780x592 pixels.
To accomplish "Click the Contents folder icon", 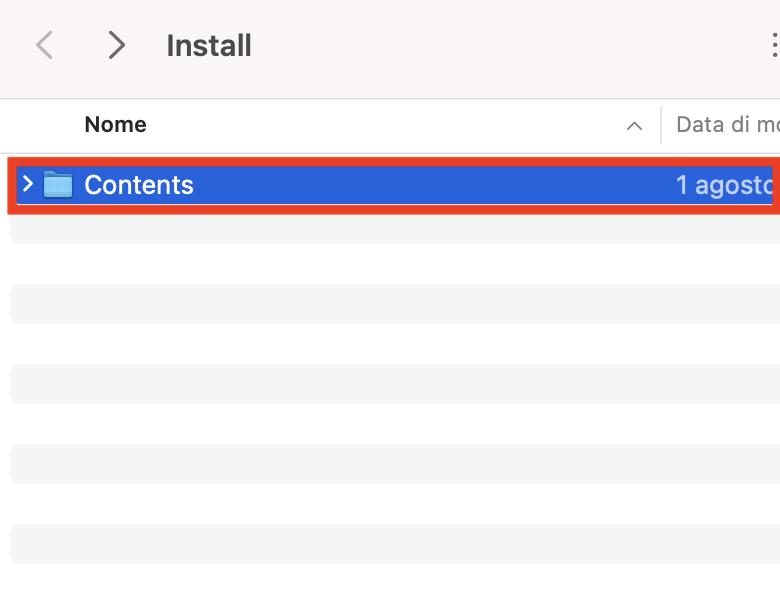I will [58, 185].
